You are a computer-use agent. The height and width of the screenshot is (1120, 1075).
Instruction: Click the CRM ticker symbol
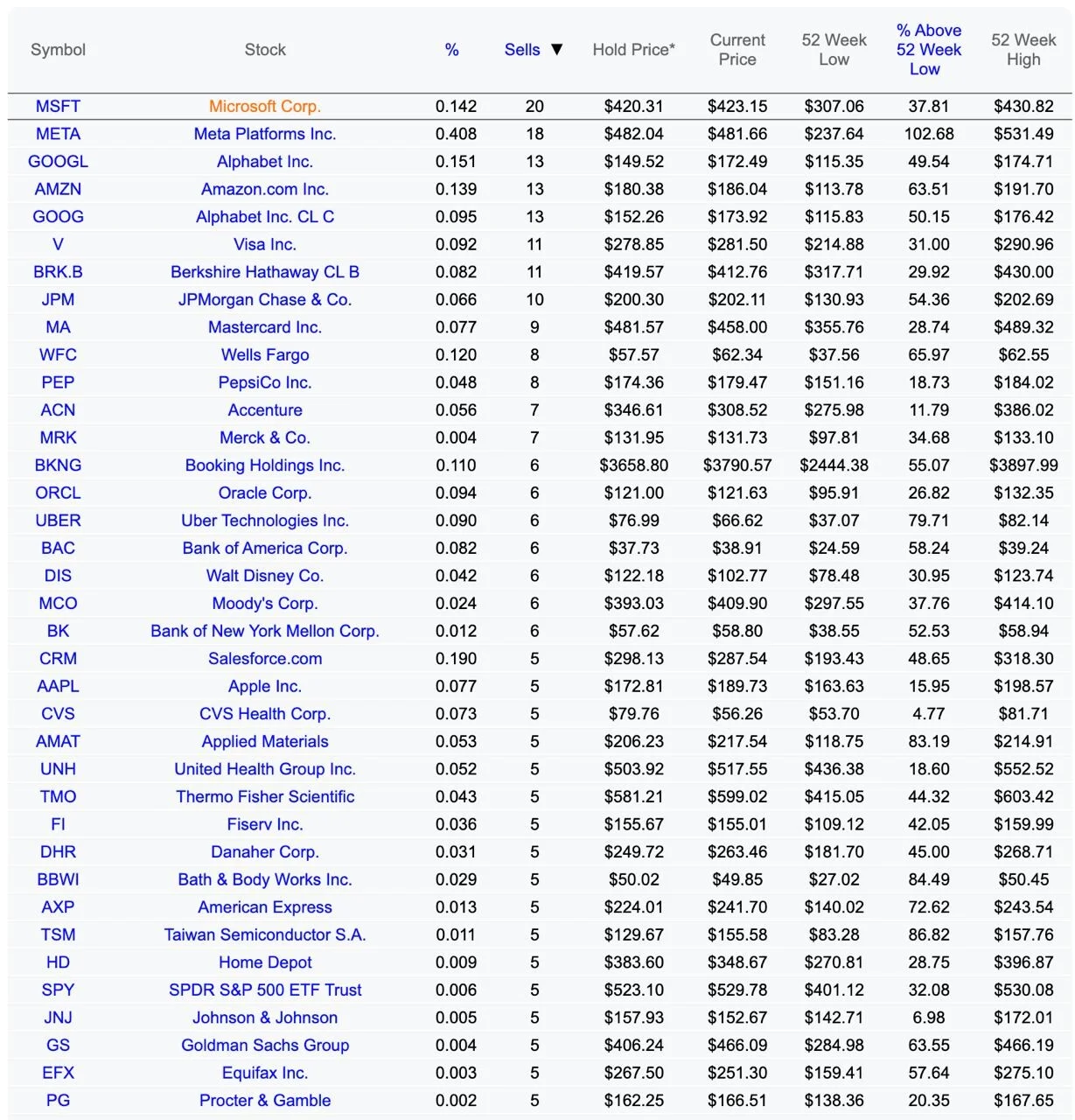pos(58,659)
